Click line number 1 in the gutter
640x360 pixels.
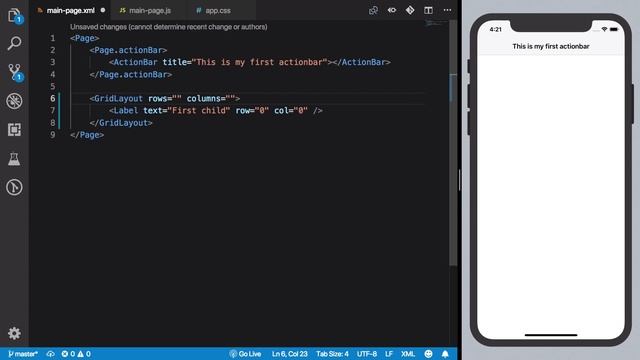(x=53, y=38)
